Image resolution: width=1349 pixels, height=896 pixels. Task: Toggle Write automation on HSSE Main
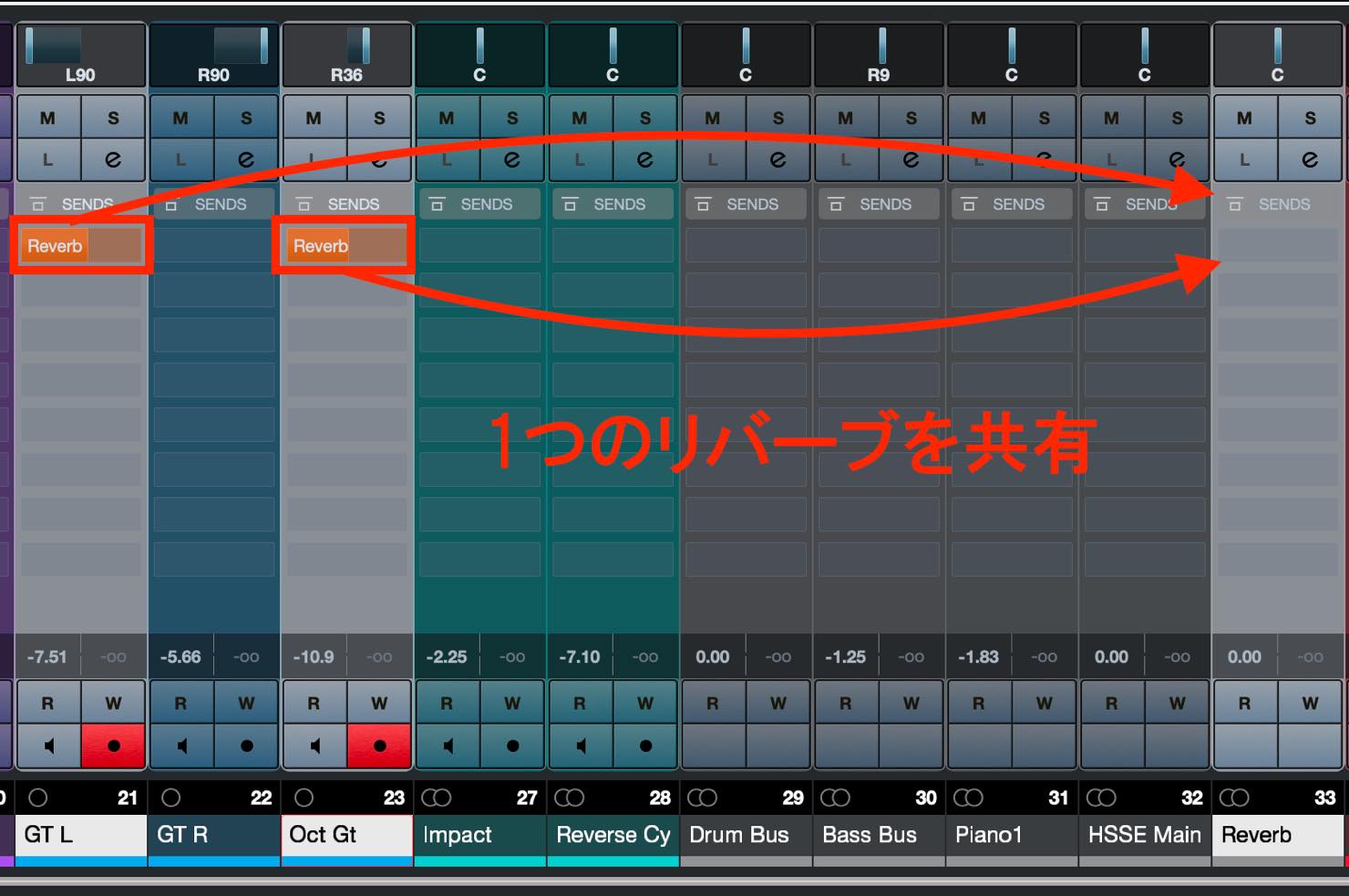1178,703
